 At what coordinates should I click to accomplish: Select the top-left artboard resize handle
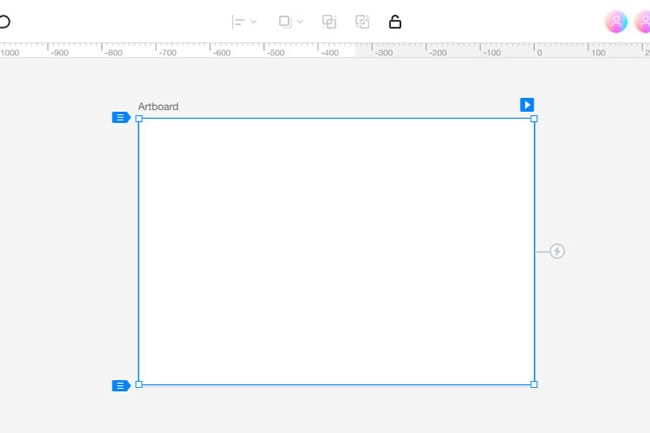[x=139, y=119]
